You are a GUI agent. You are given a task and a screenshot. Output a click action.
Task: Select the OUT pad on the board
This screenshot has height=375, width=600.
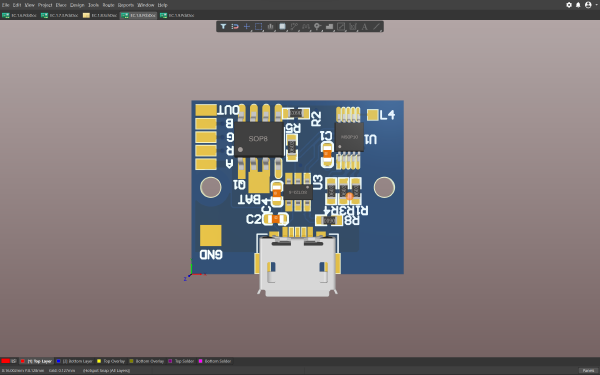tap(206, 110)
